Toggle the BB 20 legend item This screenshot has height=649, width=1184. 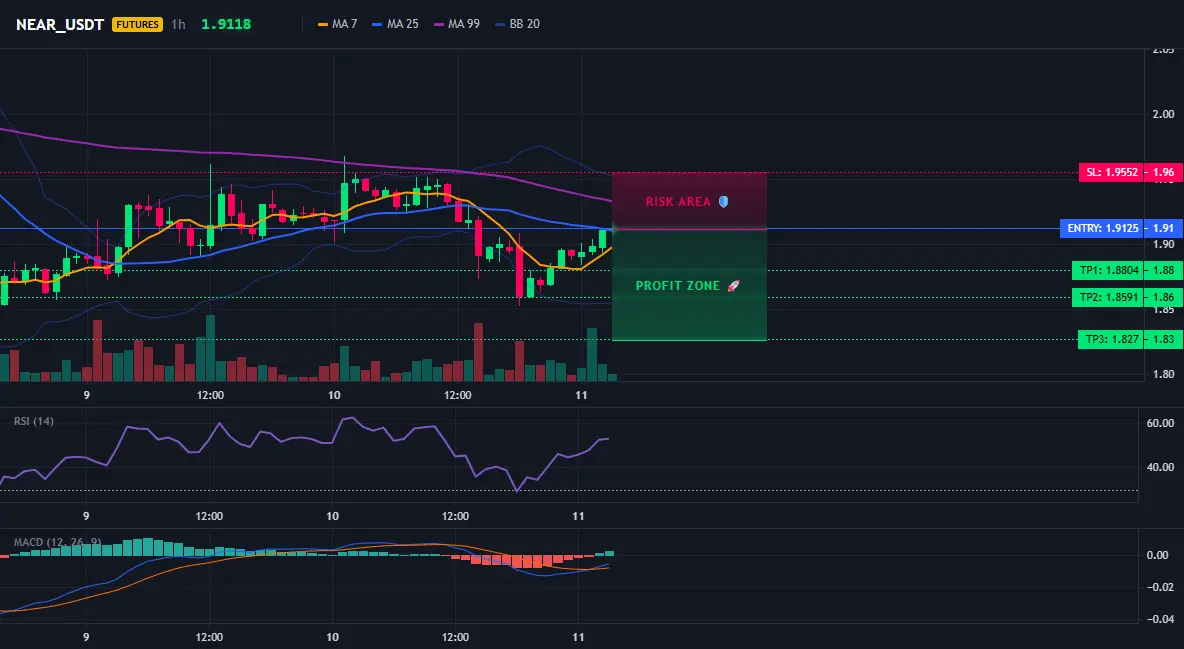(x=517, y=24)
